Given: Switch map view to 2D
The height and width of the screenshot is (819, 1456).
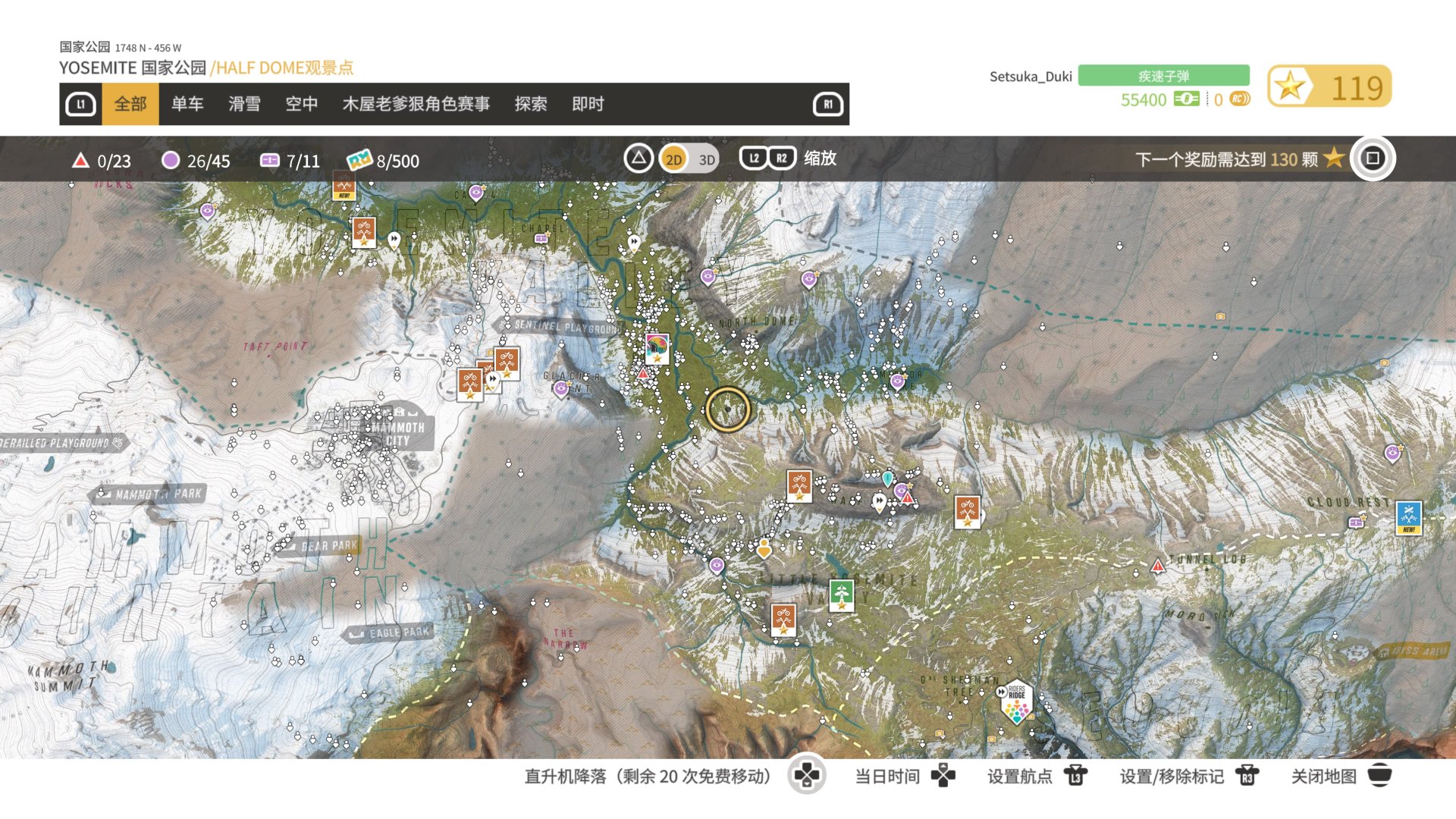Looking at the screenshot, I should click(x=673, y=159).
